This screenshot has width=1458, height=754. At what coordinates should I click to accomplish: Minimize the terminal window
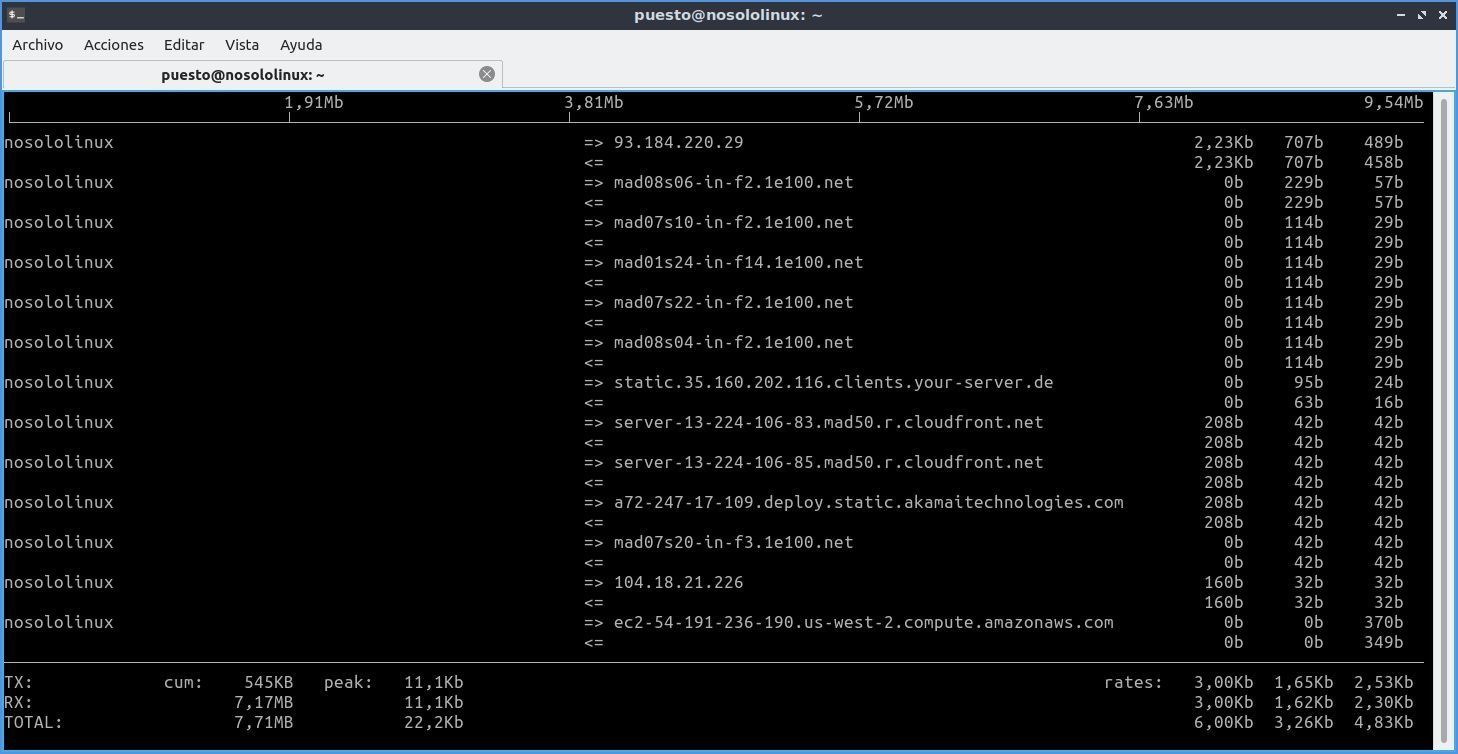1401,15
